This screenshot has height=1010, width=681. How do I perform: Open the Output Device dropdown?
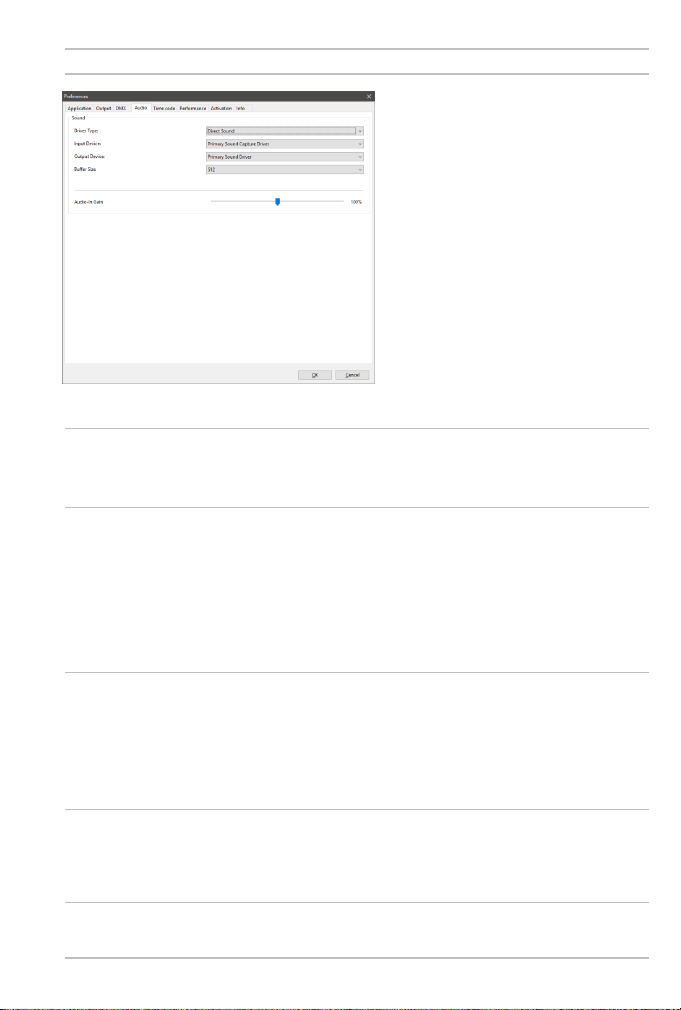(285, 157)
